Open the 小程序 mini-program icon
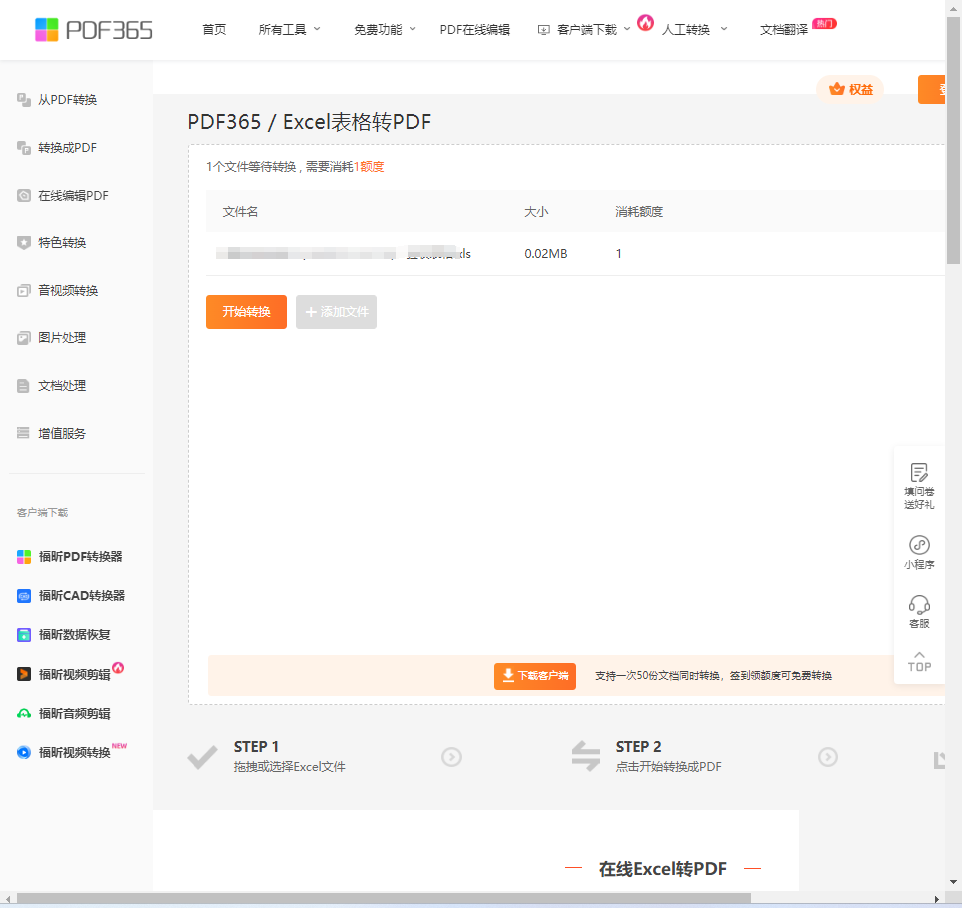The image size is (962, 908). (x=919, y=545)
